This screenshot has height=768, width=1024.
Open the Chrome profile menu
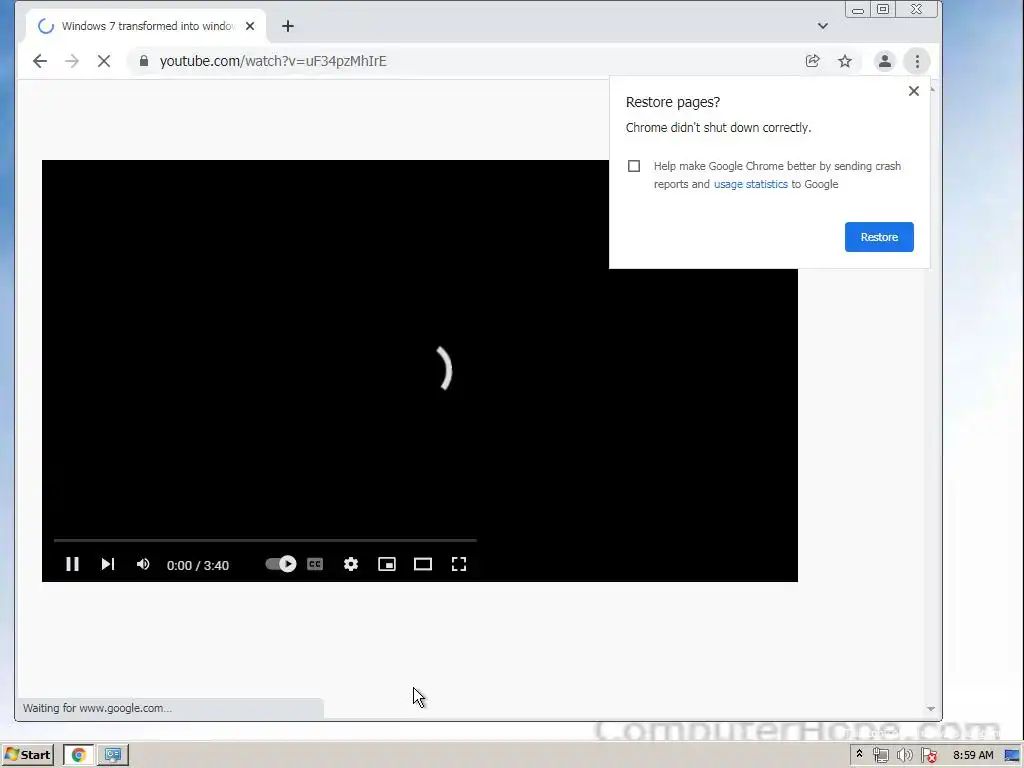point(884,61)
